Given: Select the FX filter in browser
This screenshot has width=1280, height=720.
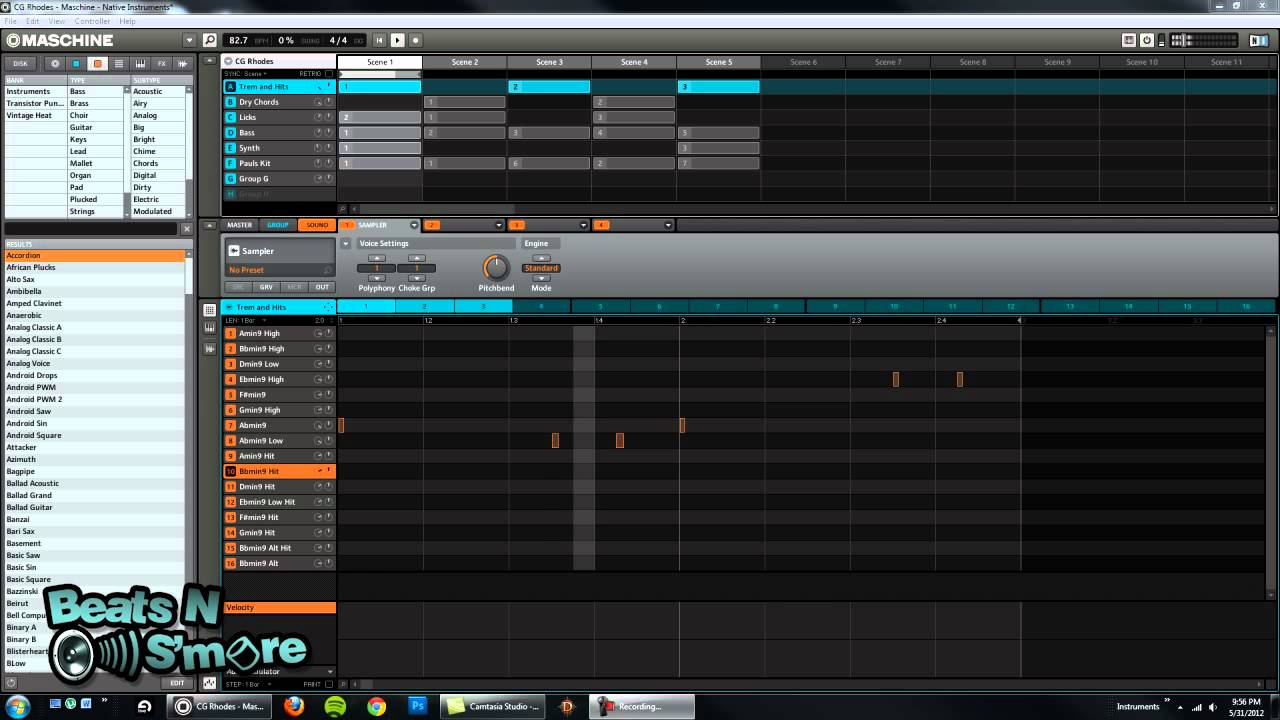Looking at the screenshot, I should pos(161,63).
